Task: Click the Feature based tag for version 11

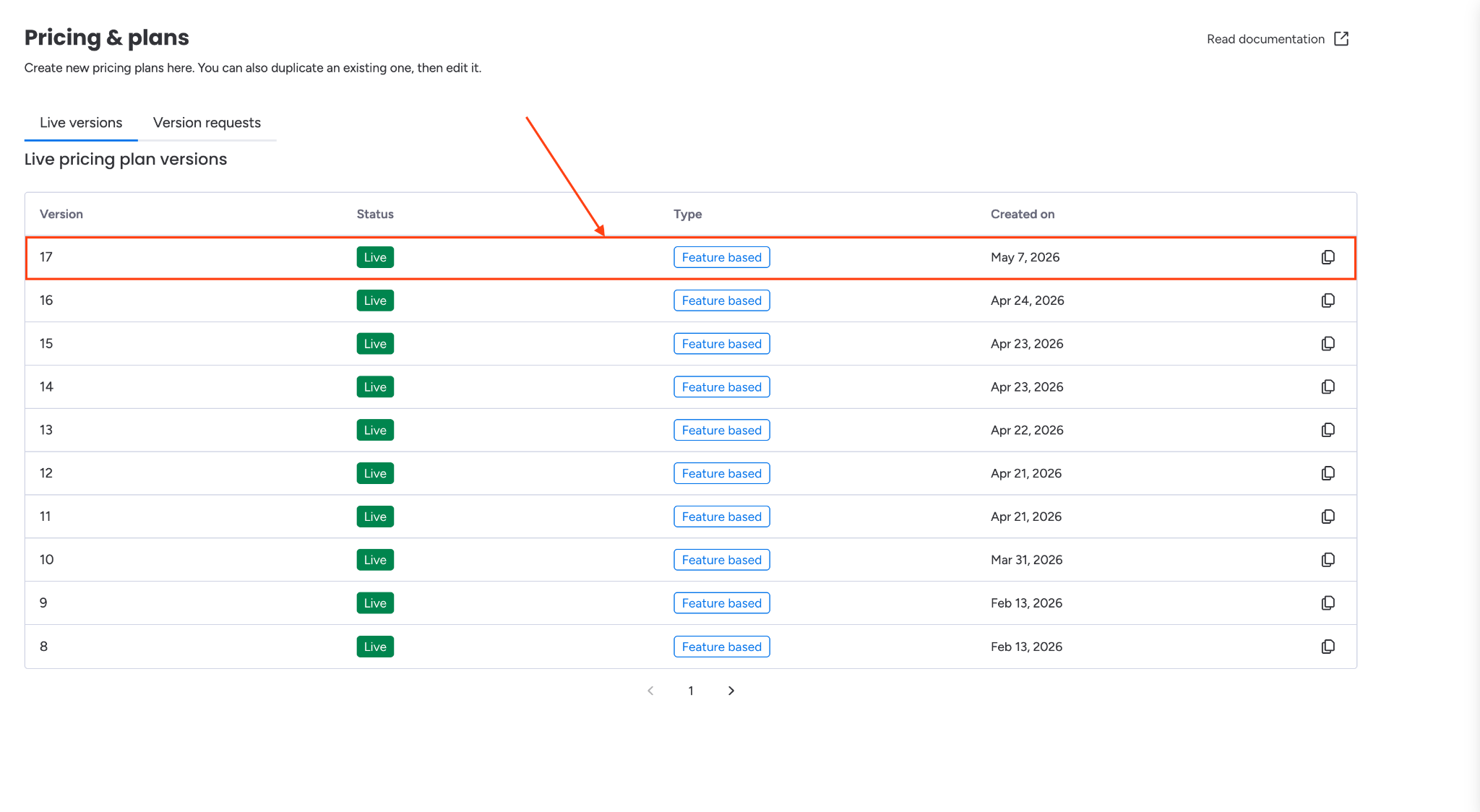Action: 722,517
